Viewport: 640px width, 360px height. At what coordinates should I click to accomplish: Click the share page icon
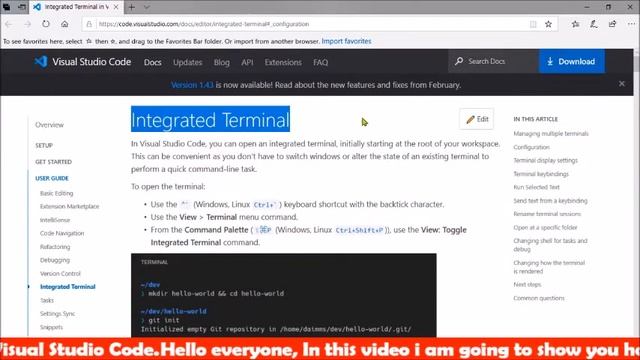pyautogui.click(x=612, y=24)
